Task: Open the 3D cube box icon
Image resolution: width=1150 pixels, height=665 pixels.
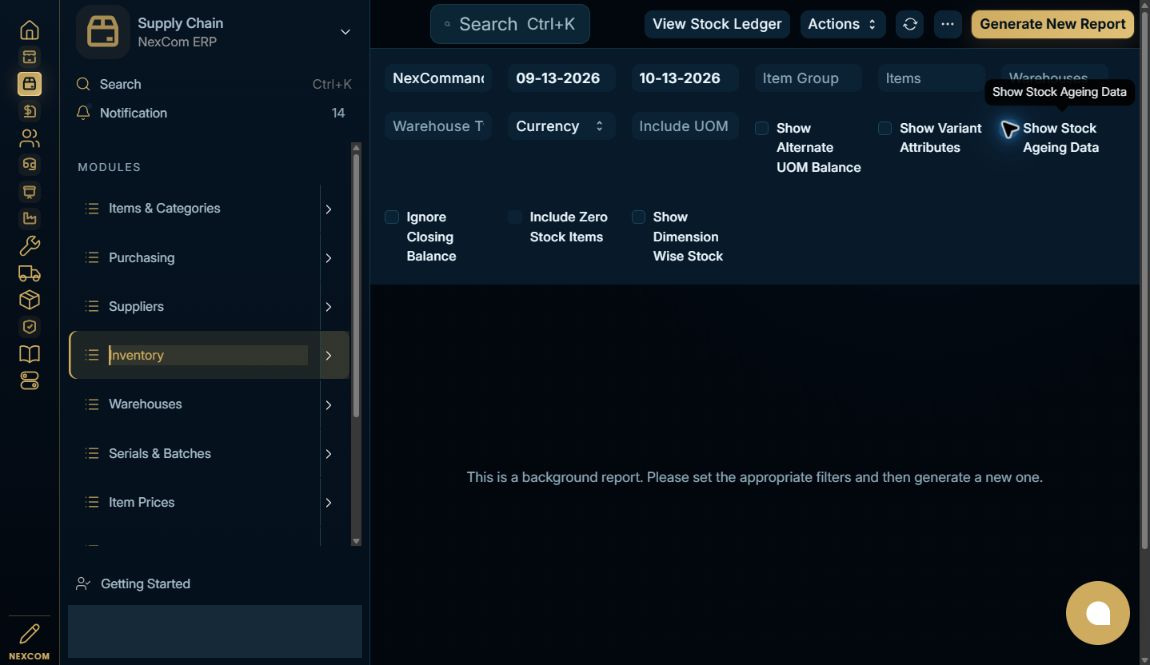Action: click(29, 300)
